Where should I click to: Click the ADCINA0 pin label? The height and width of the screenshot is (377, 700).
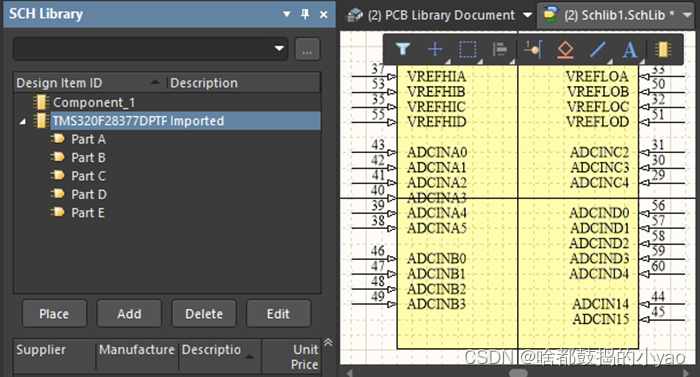[x=437, y=152]
